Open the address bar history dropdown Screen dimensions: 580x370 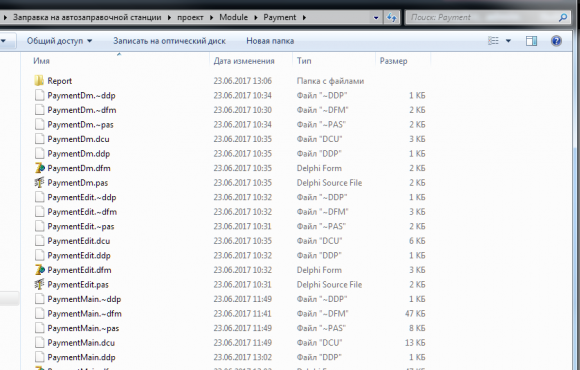376,17
